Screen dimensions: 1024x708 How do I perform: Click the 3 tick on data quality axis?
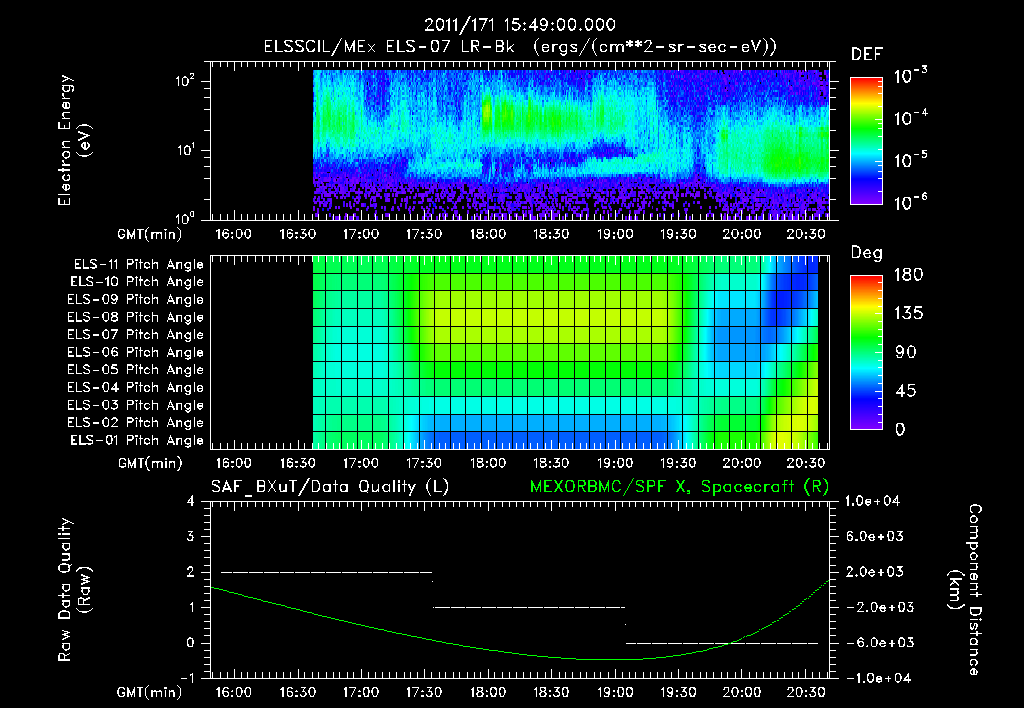pos(191,536)
